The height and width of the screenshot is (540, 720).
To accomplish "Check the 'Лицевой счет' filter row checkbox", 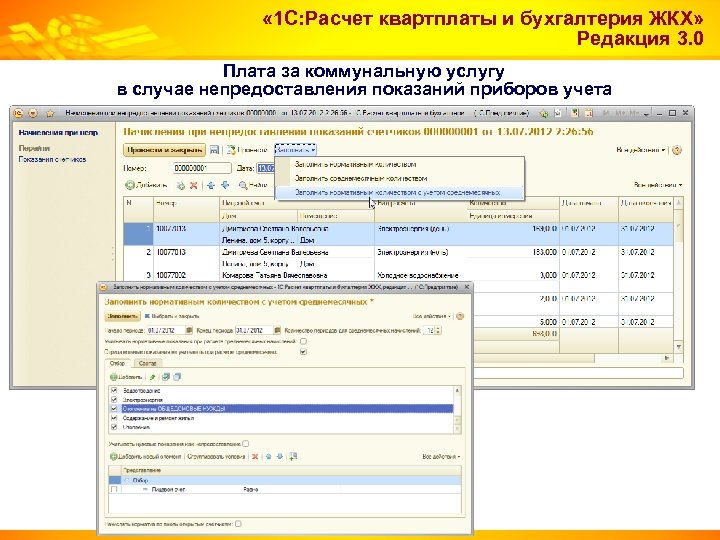I will tap(114, 489).
